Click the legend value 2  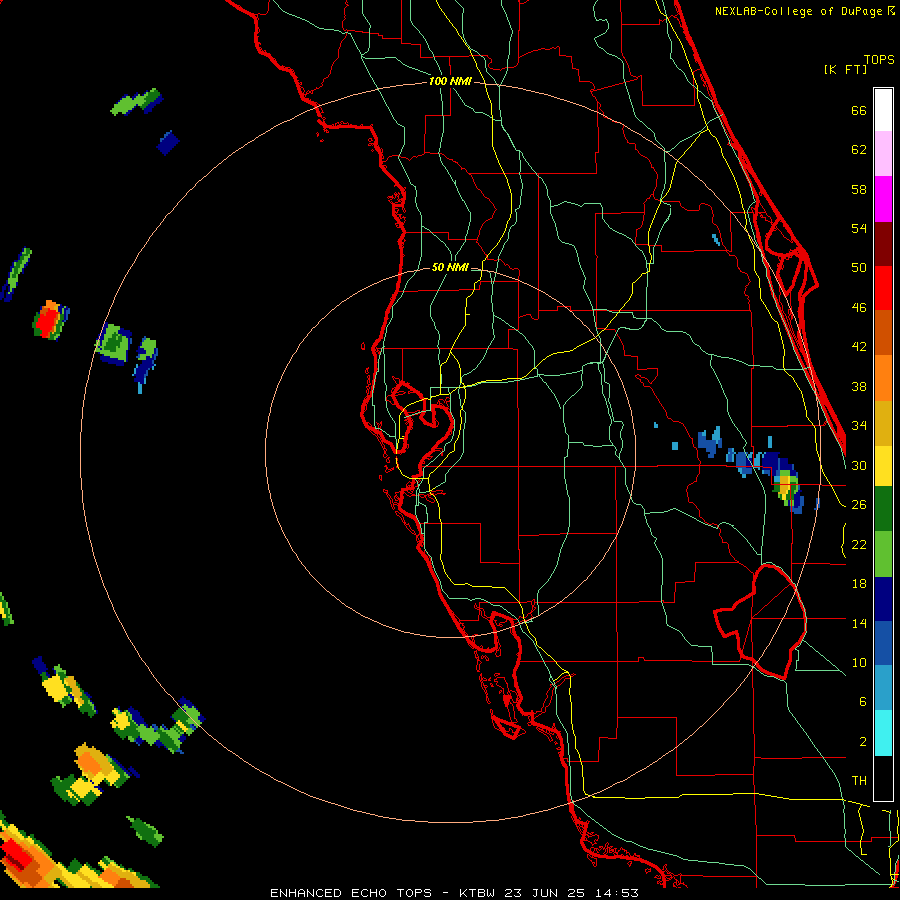[x=862, y=742]
